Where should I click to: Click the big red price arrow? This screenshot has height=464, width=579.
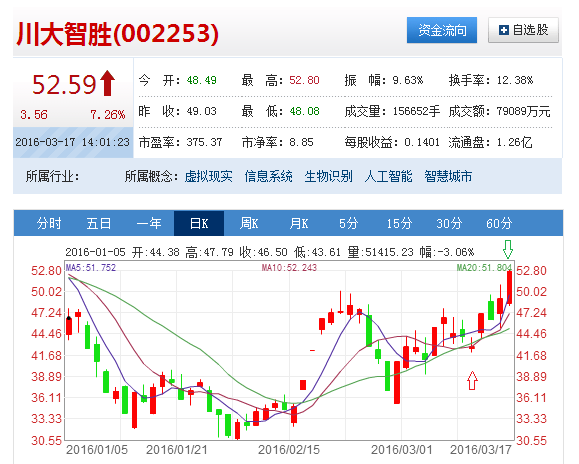[x=107, y=83]
